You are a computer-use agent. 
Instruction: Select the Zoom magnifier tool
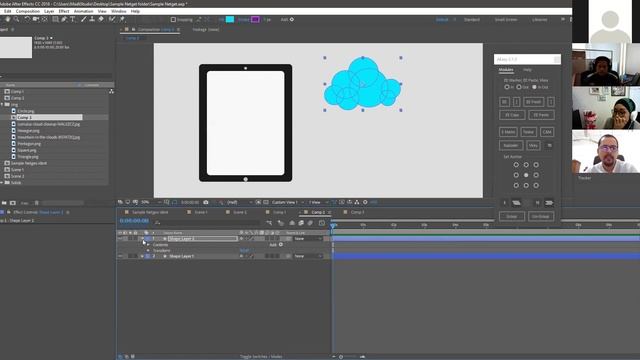(x=16, y=19)
